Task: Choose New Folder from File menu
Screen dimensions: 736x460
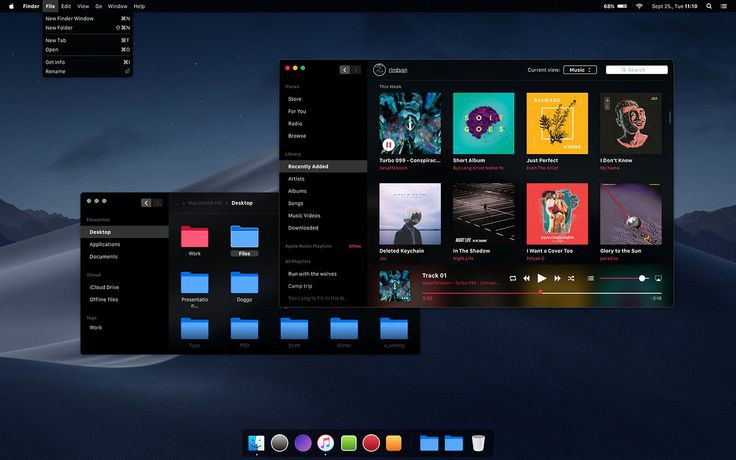Action: point(88,28)
